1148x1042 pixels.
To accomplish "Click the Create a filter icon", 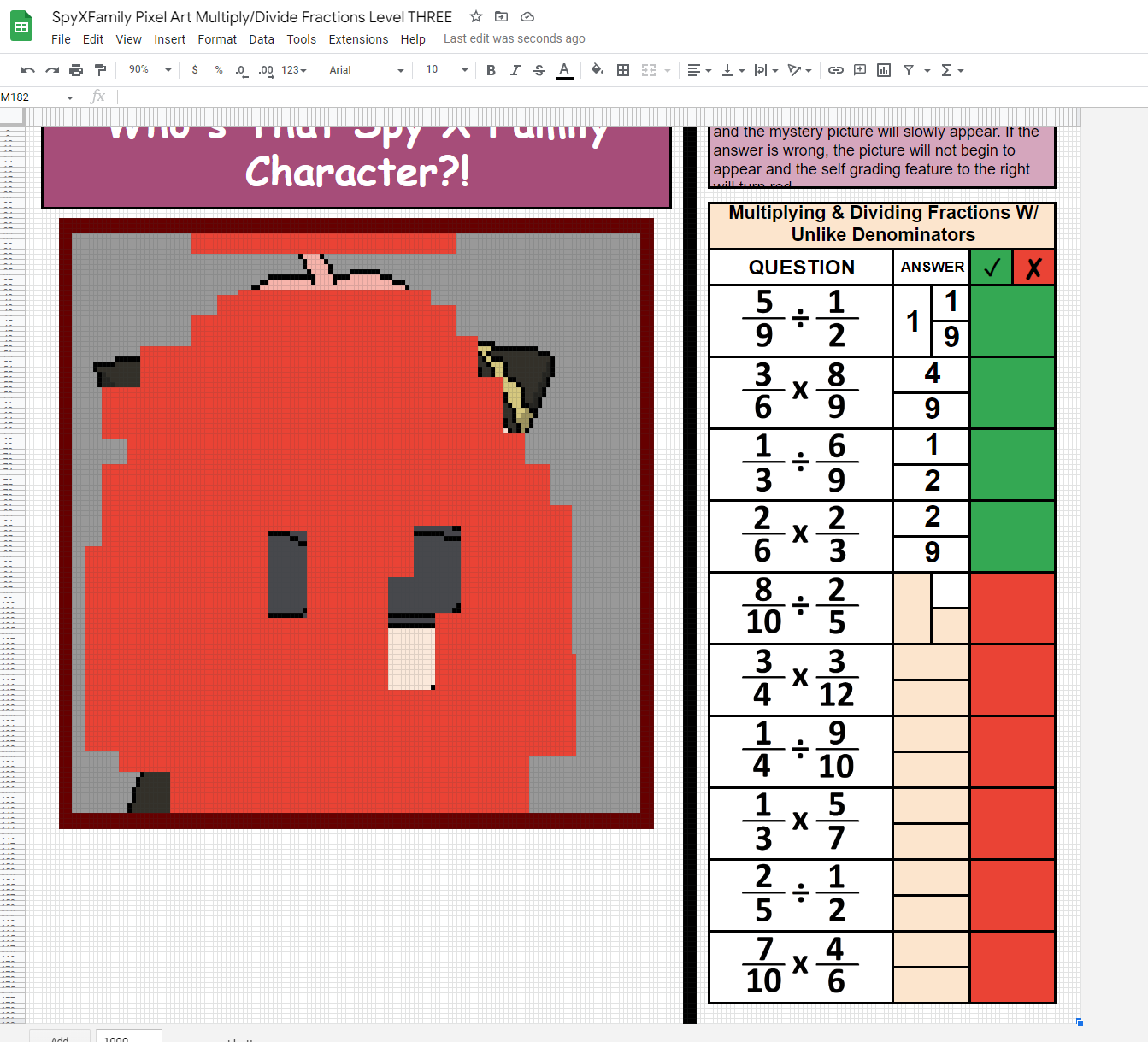I will pyautogui.click(x=909, y=70).
